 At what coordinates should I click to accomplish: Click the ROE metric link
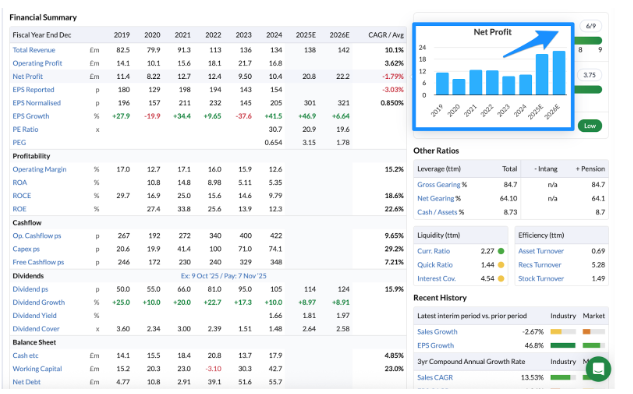(x=19, y=209)
